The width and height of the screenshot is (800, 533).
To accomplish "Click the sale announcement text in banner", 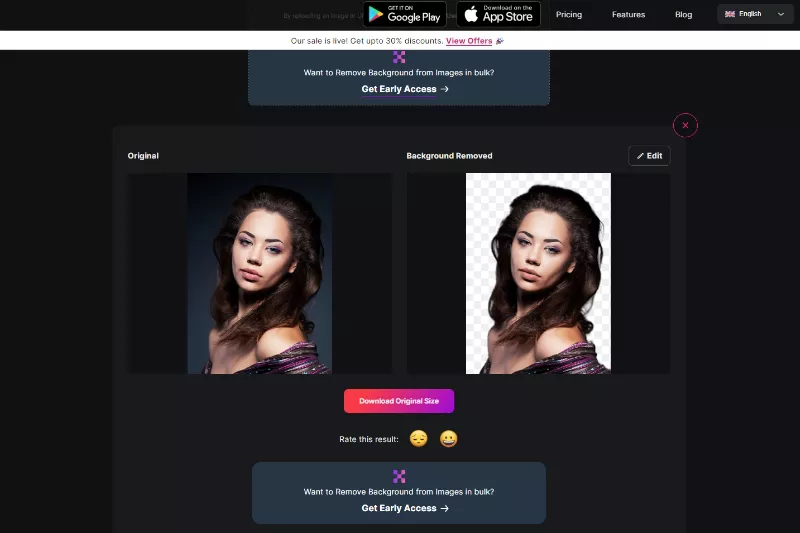I will pos(367,41).
